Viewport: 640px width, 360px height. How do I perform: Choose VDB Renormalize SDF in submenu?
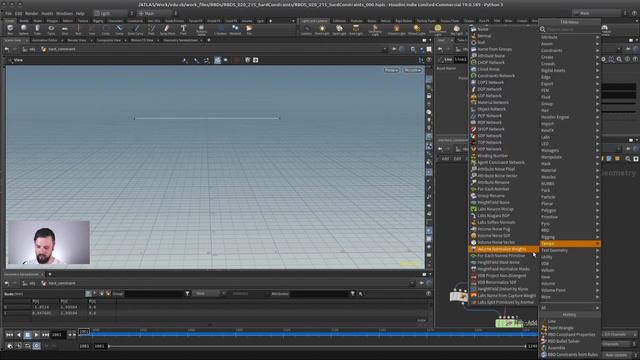(x=504, y=282)
